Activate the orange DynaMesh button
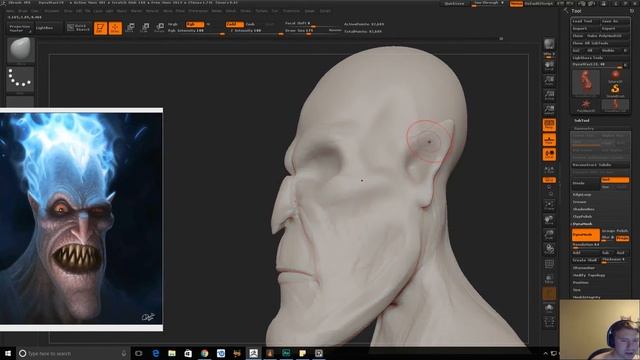The image size is (640, 360). click(x=586, y=235)
